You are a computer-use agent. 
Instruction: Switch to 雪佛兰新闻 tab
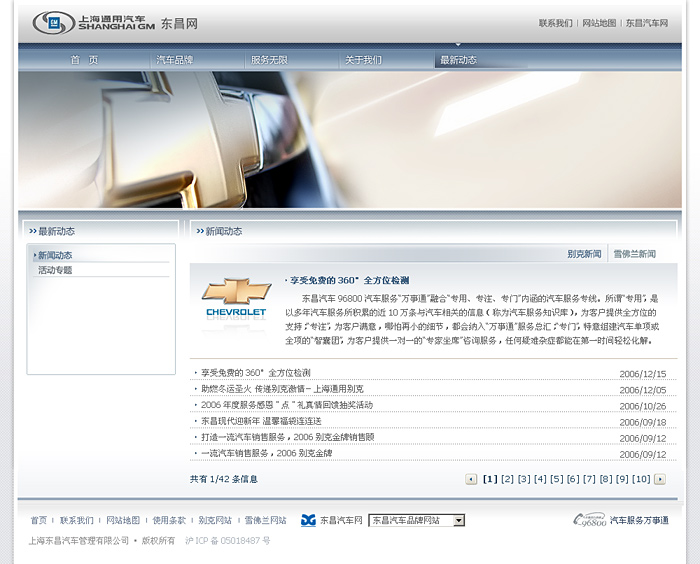[x=634, y=254]
